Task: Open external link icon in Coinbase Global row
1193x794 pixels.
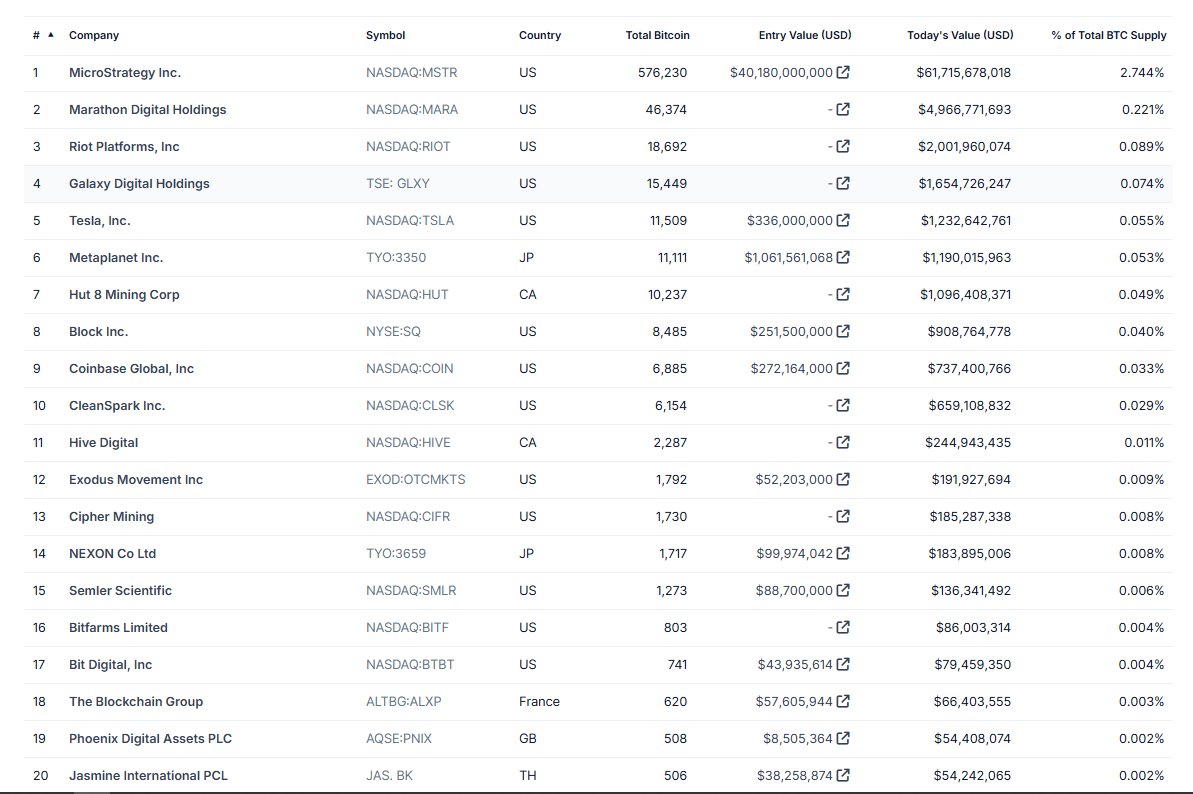Action: pyautogui.click(x=843, y=368)
